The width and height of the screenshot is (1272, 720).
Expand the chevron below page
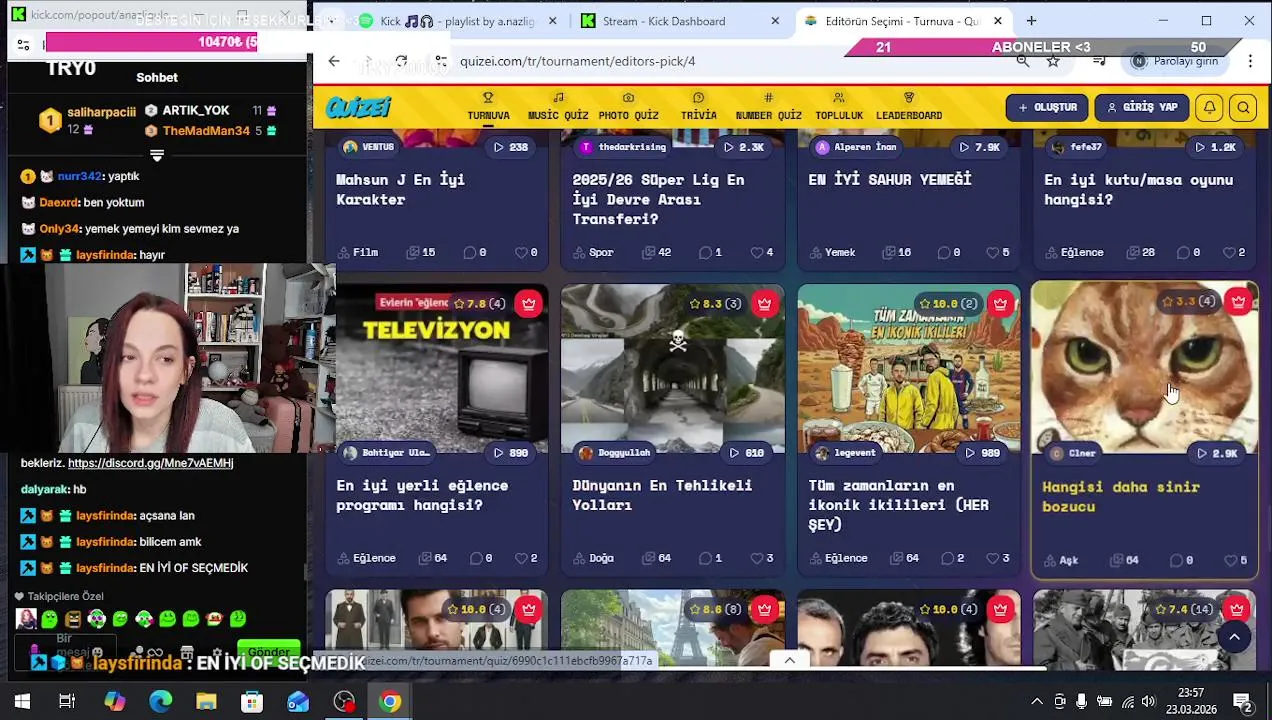tap(789, 660)
